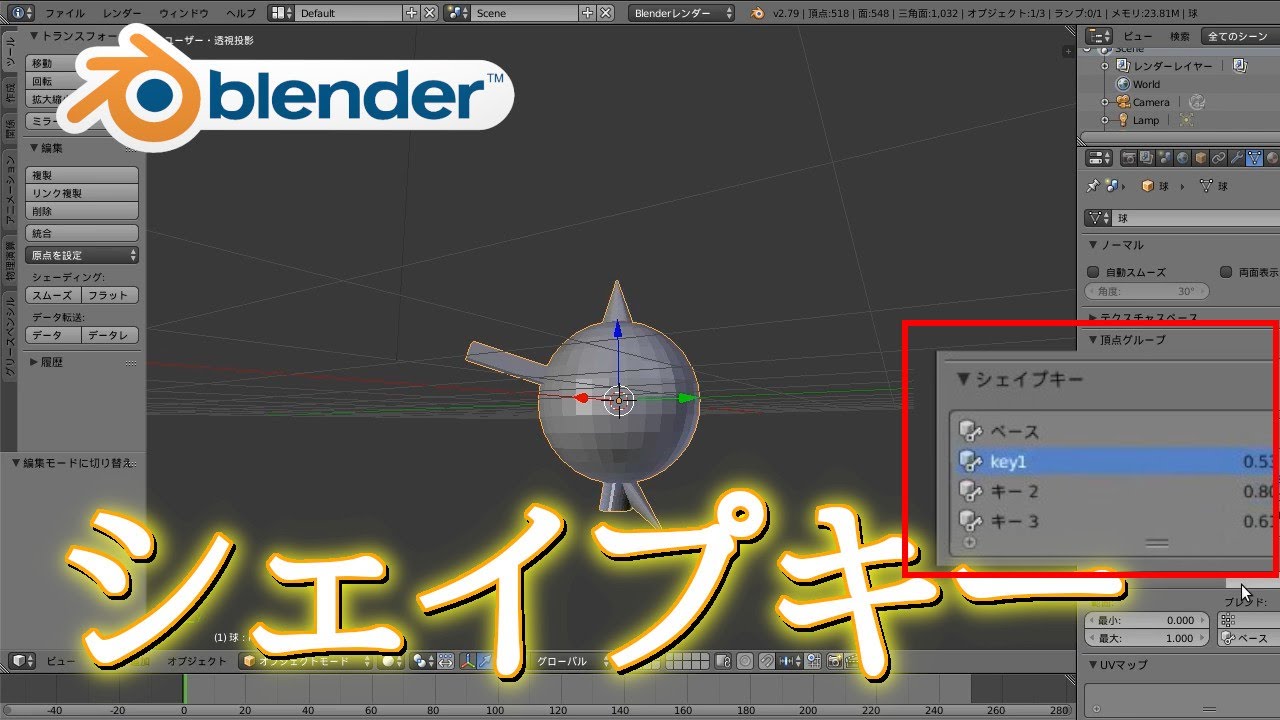Select the translate manipulator arrow icon
Viewport: 1280px width, 720px height.
(x=484, y=661)
